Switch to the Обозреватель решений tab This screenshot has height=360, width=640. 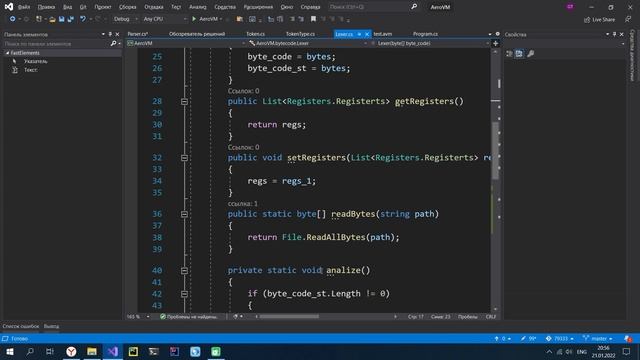(x=197, y=34)
